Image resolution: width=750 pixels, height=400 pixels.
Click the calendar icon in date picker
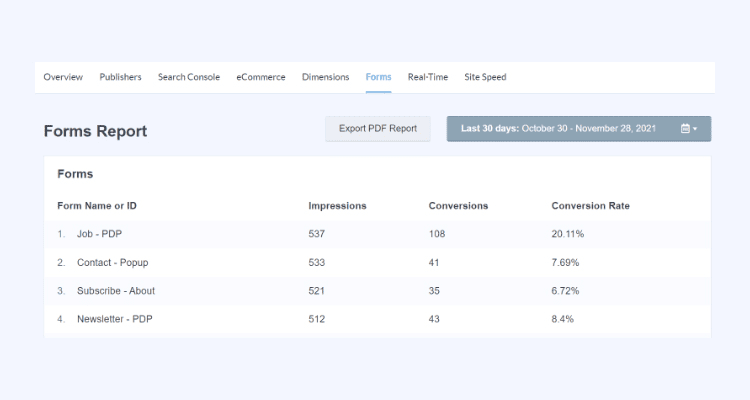click(x=685, y=129)
